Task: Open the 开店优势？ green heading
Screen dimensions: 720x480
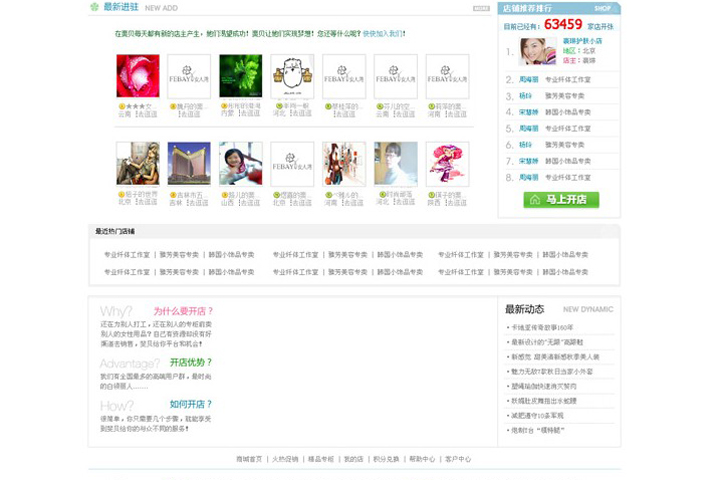Action: (190, 362)
